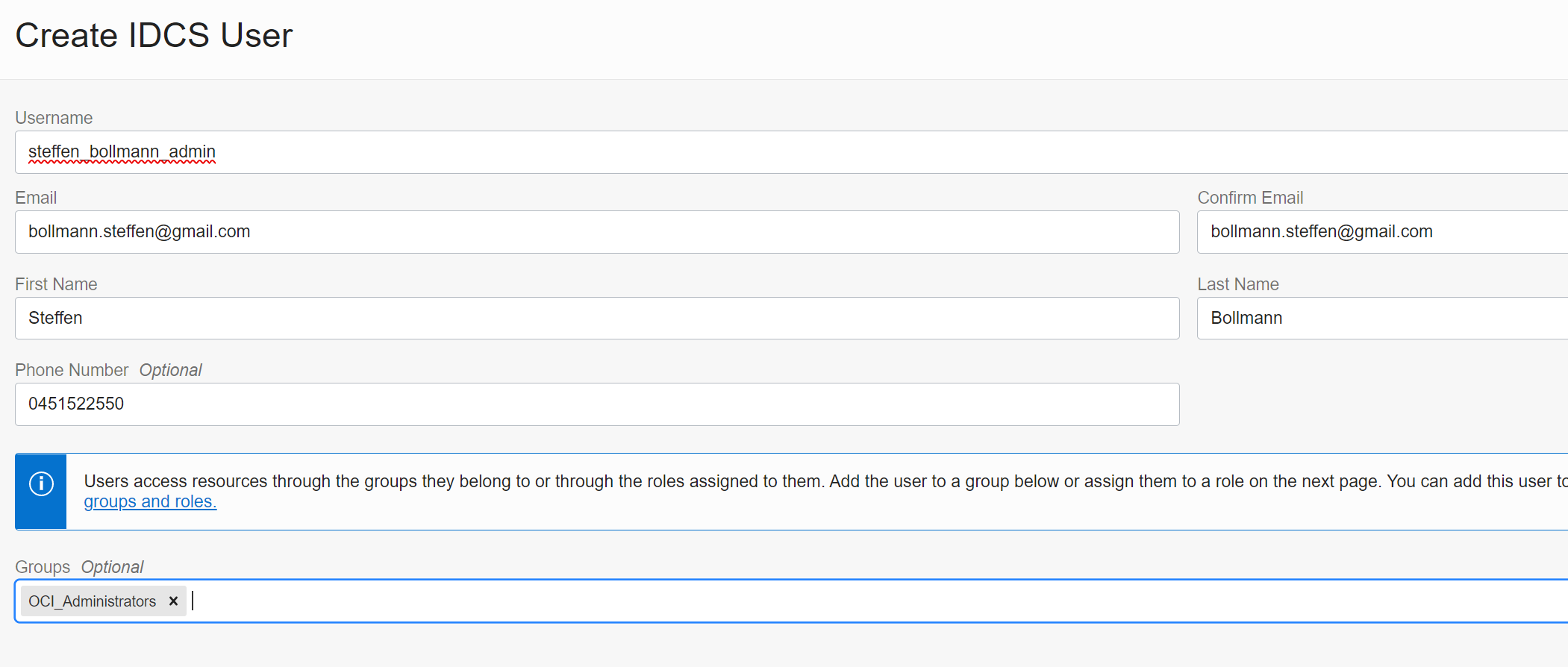Focus the Phone Number input field
The width and height of the screenshot is (1568, 667).
[597, 404]
